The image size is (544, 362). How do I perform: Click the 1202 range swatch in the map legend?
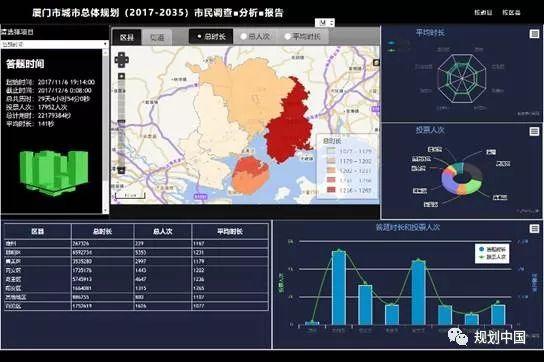tap(332, 170)
